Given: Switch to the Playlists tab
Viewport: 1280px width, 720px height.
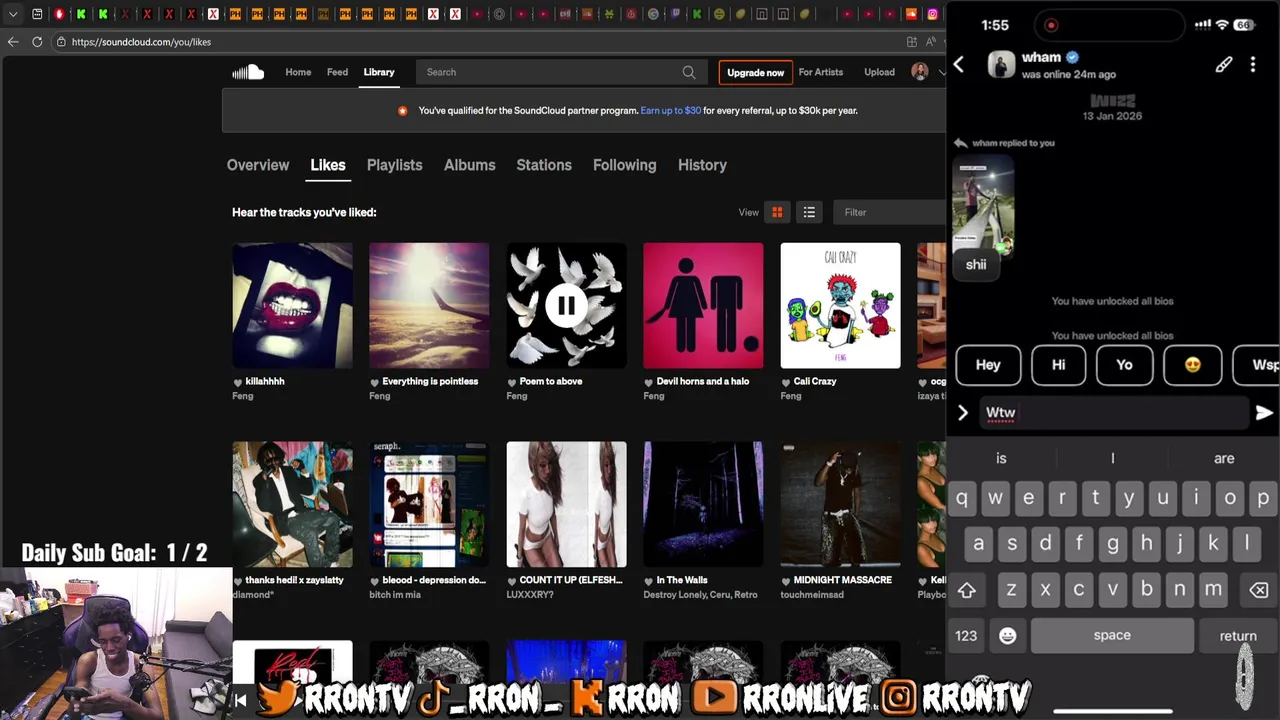Looking at the screenshot, I should click(394, 165).
